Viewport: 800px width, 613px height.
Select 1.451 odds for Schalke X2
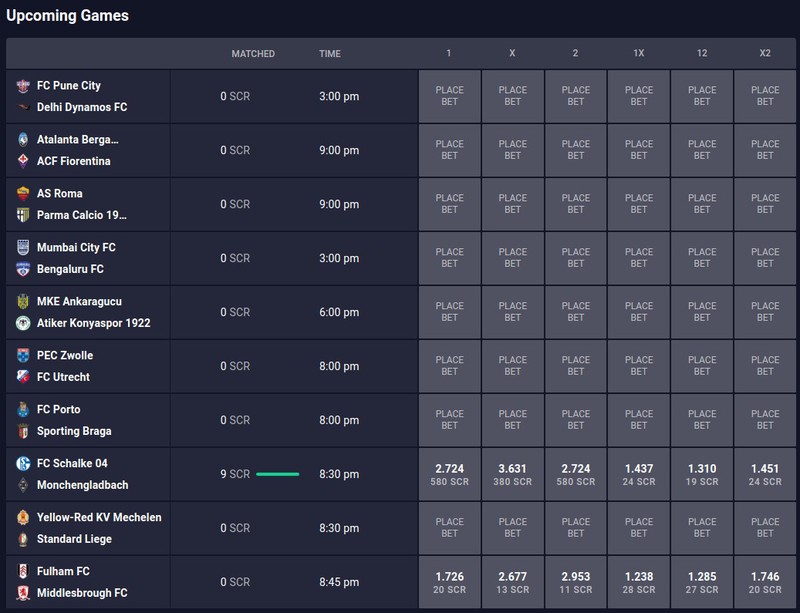(x=765, y=474)
